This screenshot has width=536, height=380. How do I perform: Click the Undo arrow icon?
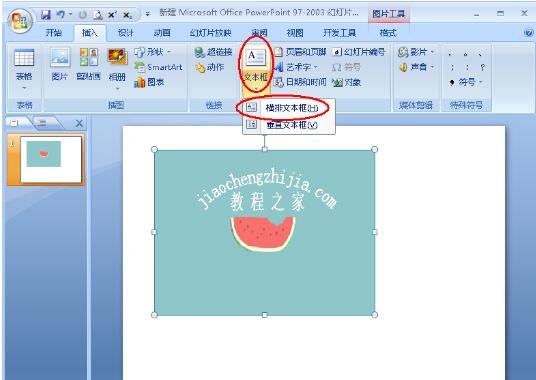point(61,14)
